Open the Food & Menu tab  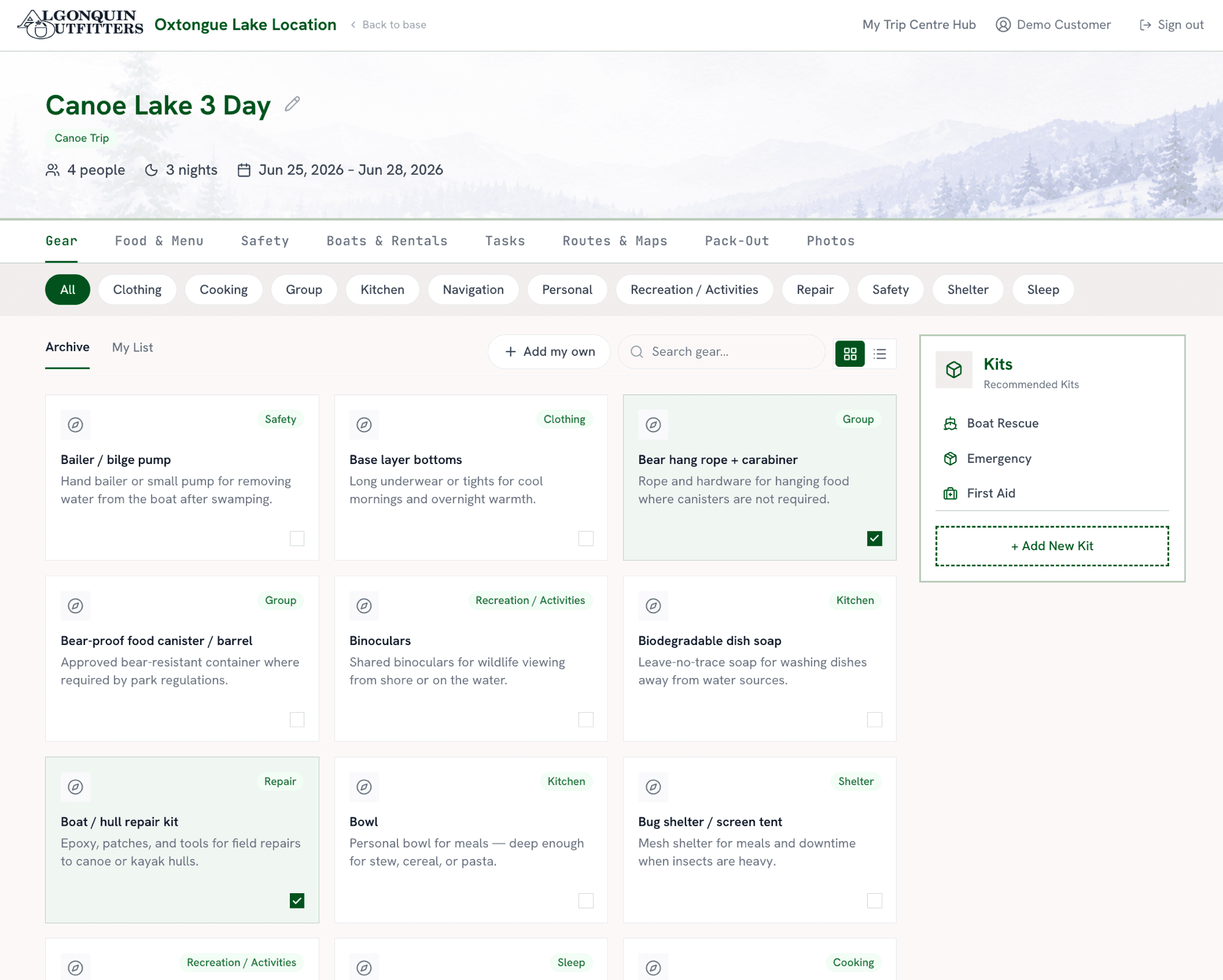pos(159,241)
